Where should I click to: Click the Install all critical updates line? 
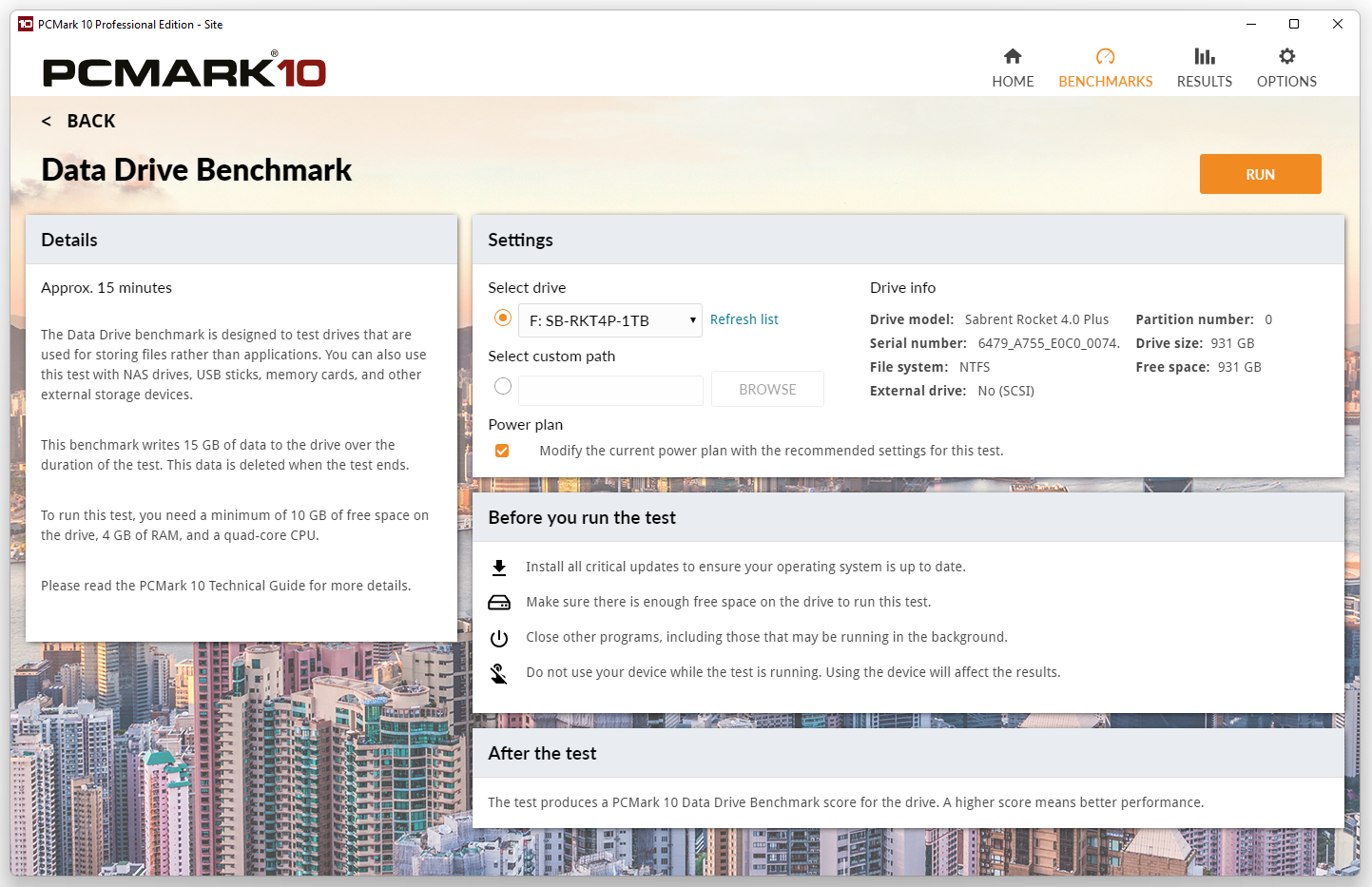point(745,567)
